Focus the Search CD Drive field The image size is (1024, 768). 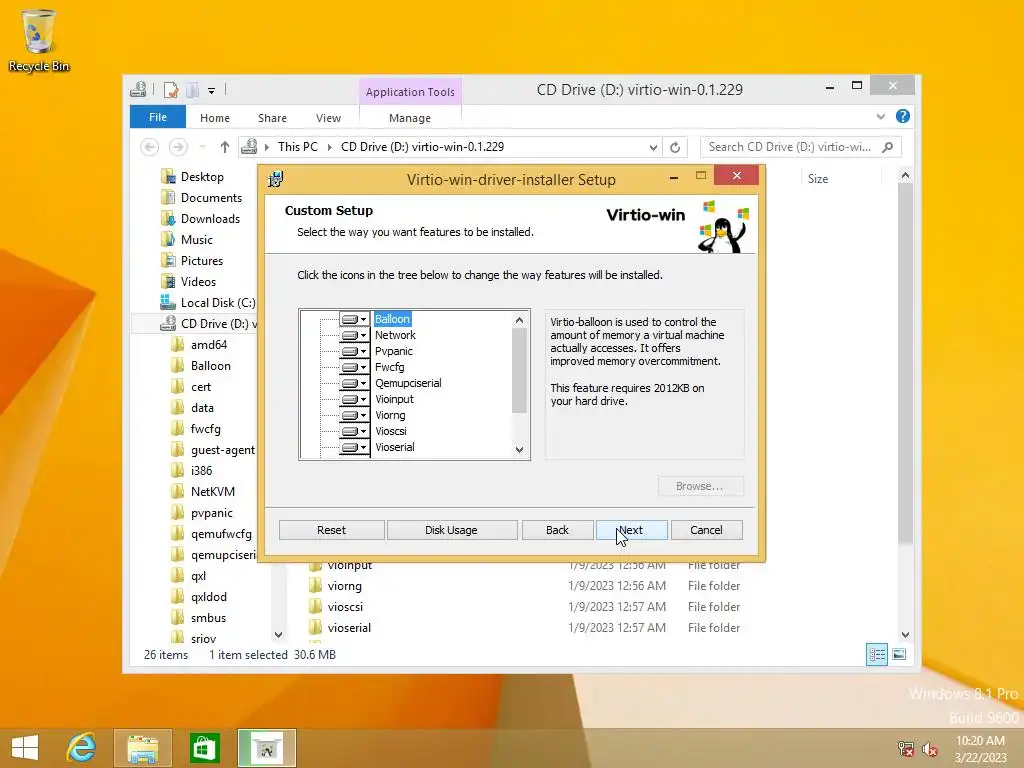[800, 147]
